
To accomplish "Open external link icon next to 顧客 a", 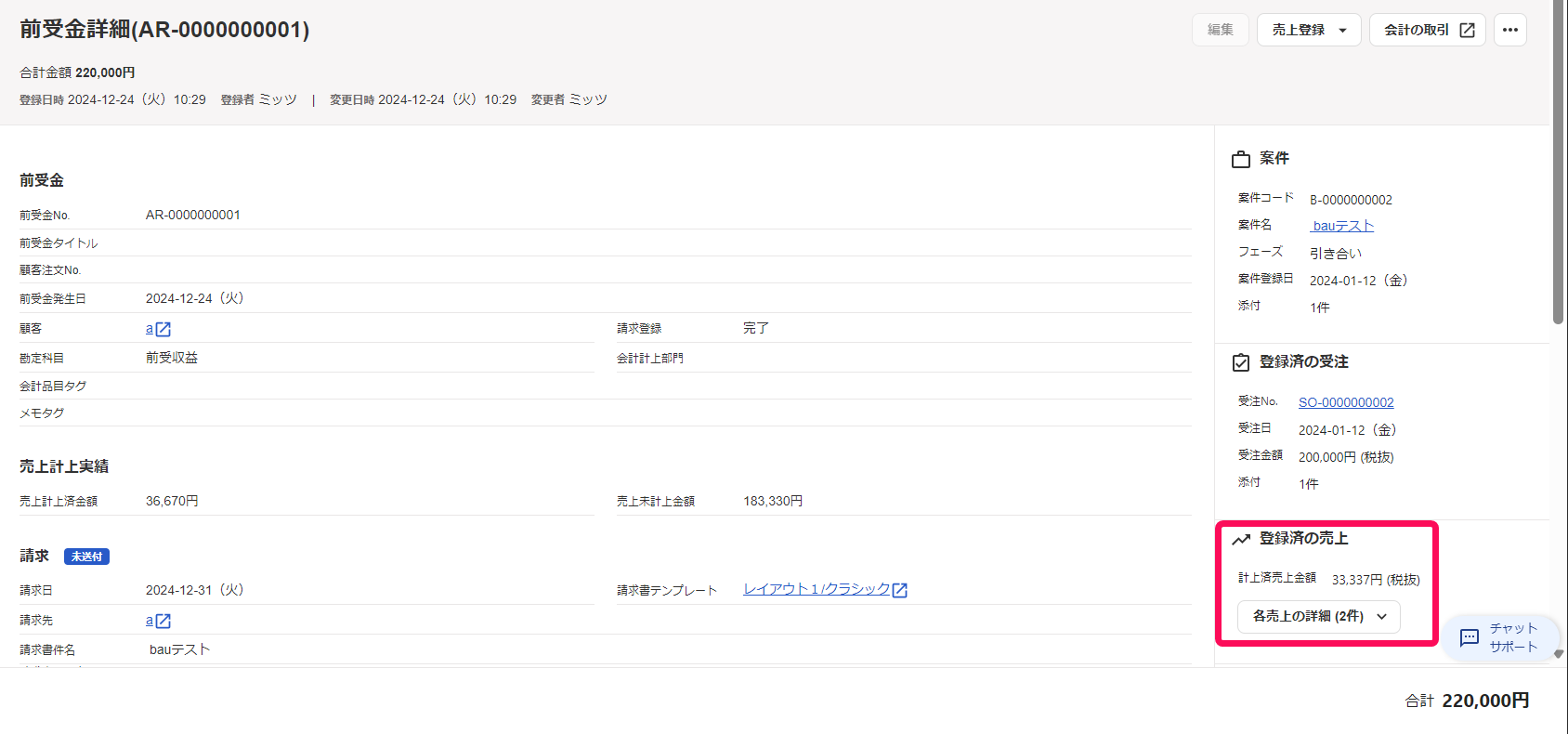I will (163, 329).
